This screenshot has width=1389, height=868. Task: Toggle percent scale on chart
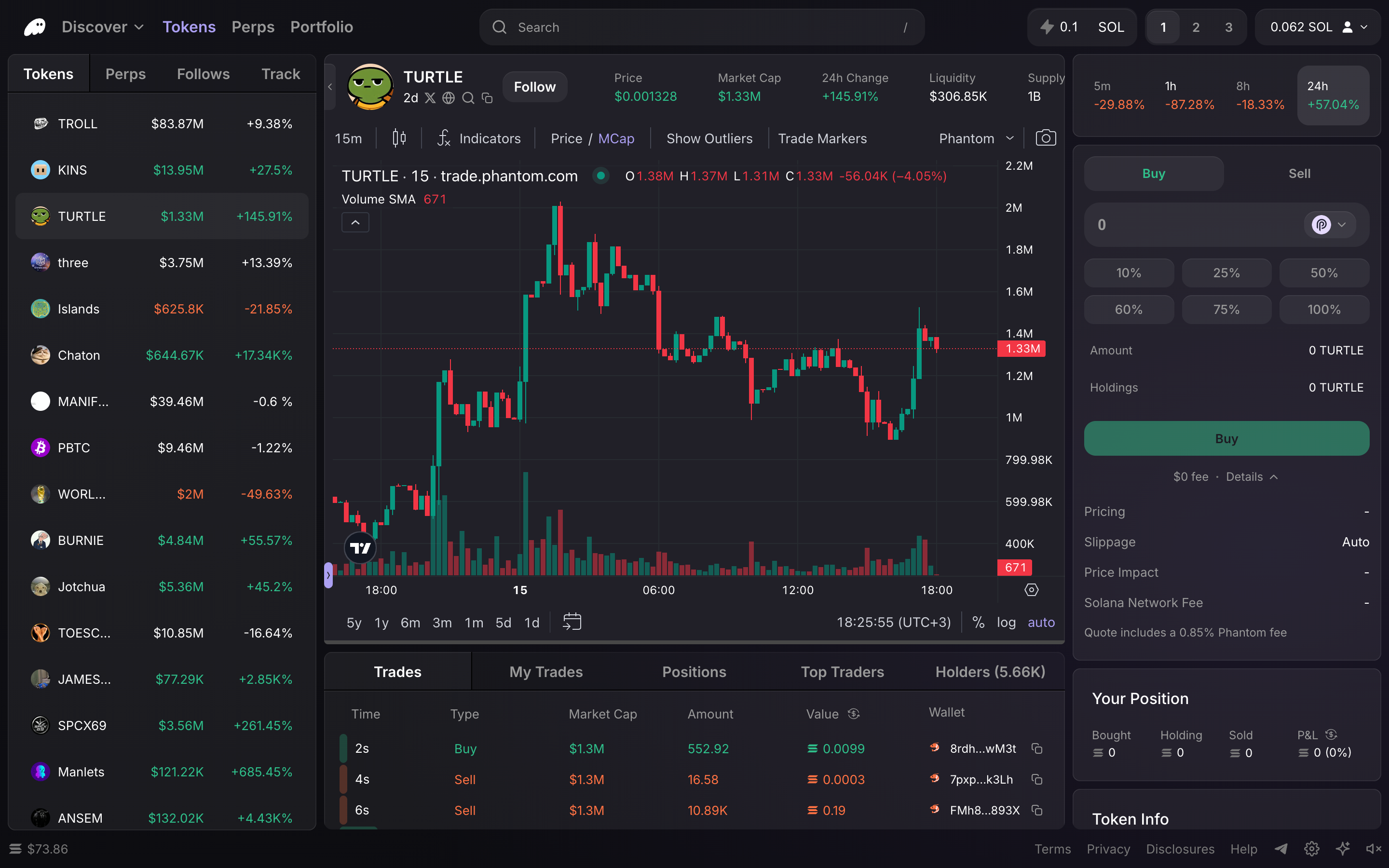point(978,622)
